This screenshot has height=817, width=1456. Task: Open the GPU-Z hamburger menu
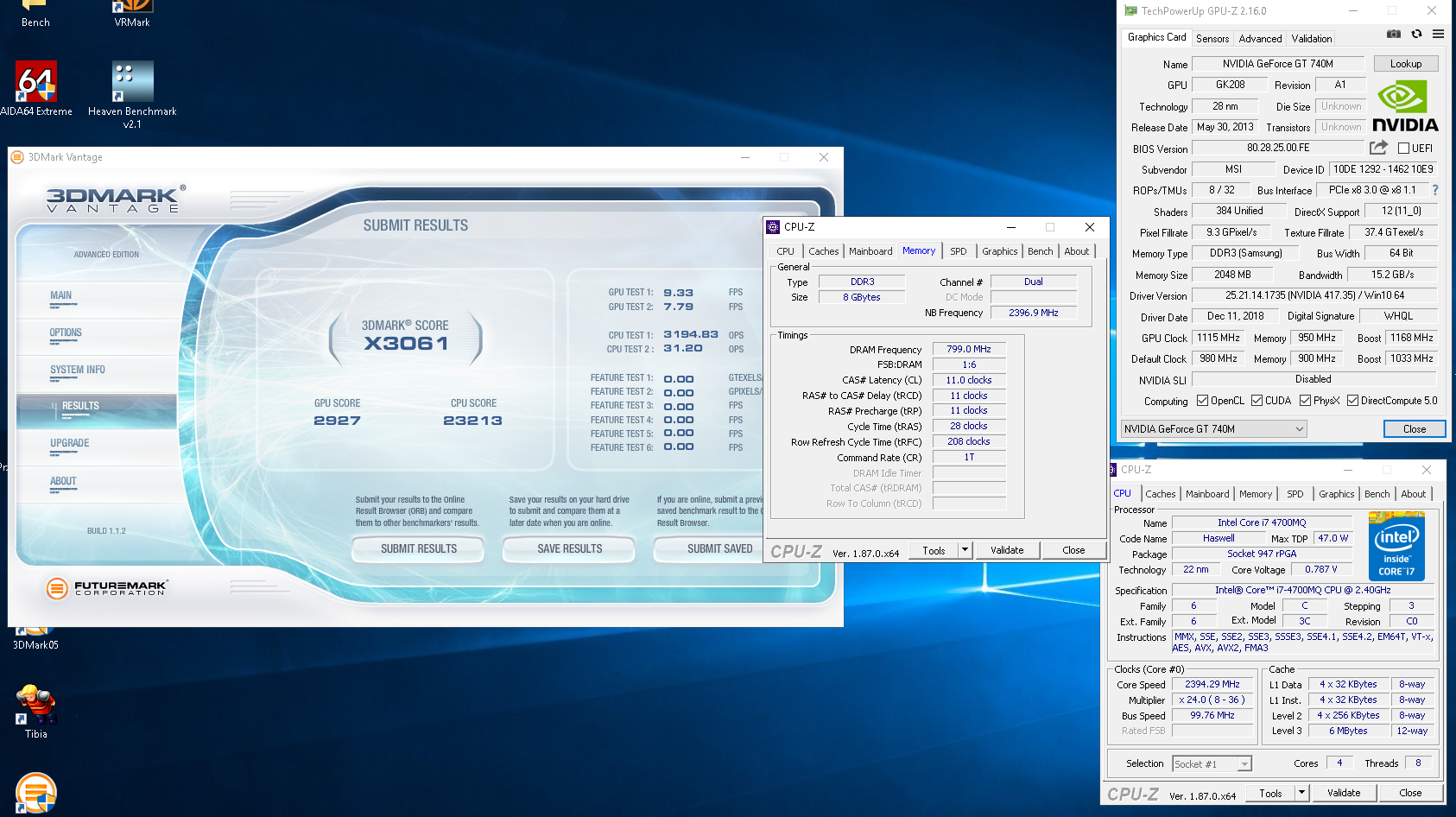tap(1438, 35)
